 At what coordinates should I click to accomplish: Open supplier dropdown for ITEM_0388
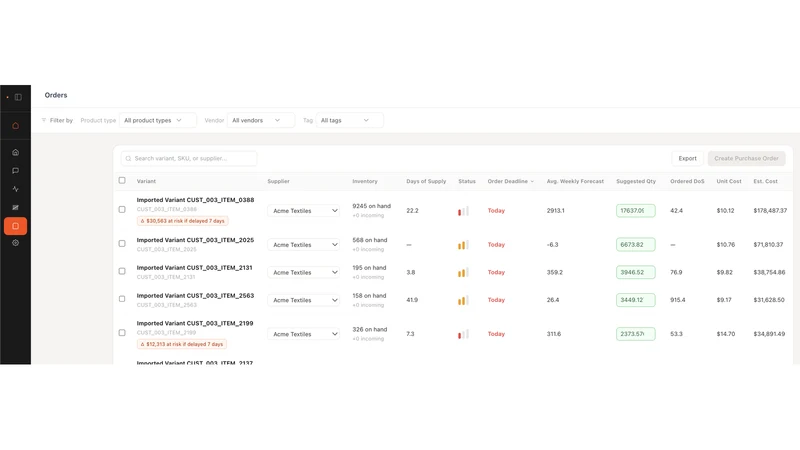pyautogui.click(x=304, y=211)
